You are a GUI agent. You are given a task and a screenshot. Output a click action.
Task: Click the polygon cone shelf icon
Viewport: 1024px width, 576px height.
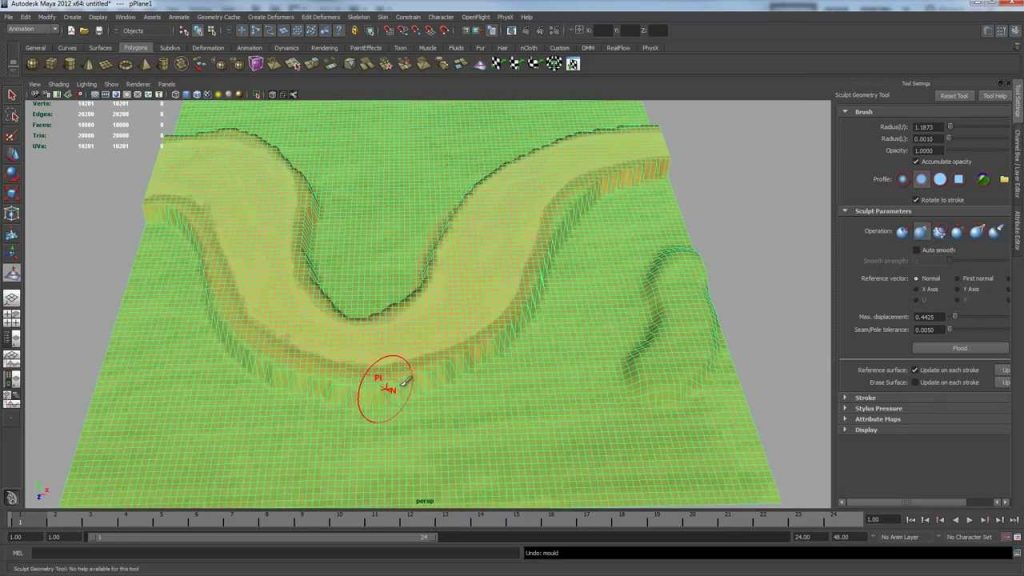pos(89,64)
